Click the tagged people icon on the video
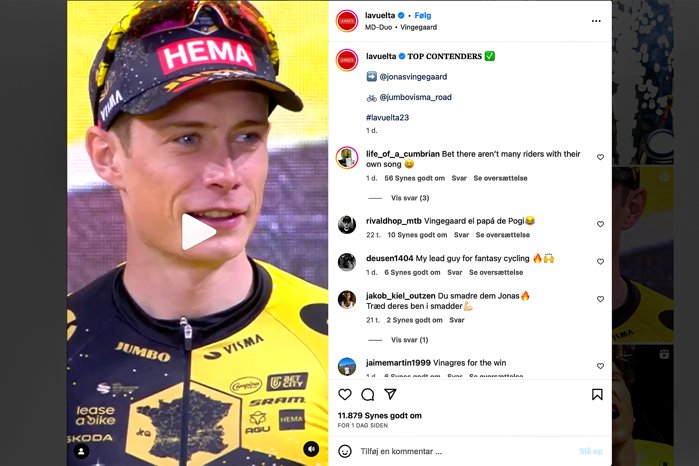The width and height of the screenshot is (699, 466). coord(82,451)
